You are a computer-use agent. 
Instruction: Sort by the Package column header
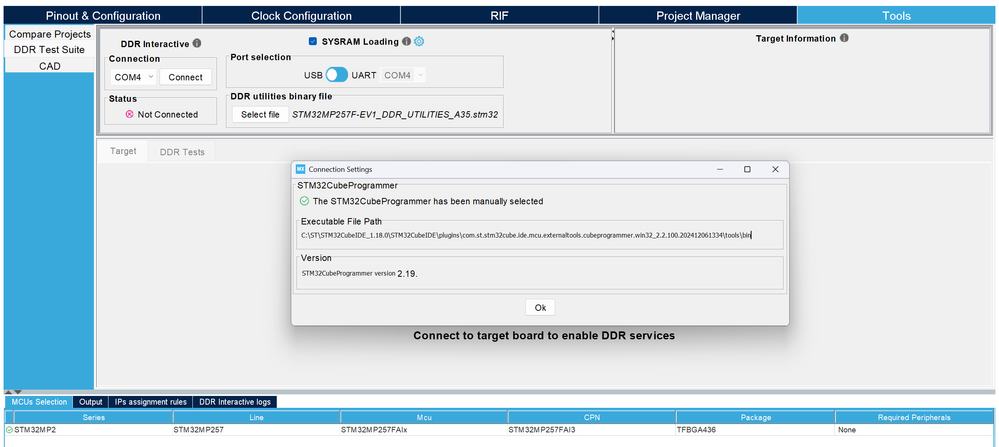756,418
